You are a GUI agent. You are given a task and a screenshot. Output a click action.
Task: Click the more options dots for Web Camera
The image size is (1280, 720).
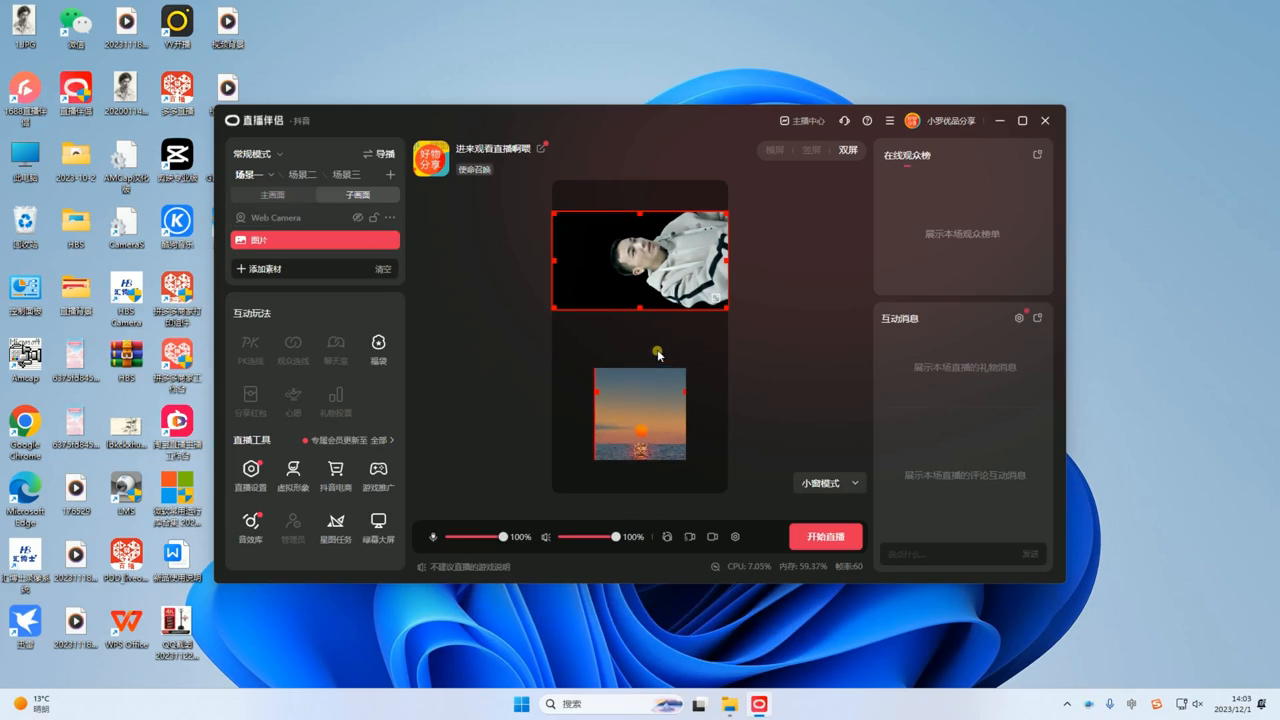pyautogui.click(x=390, y=217)
